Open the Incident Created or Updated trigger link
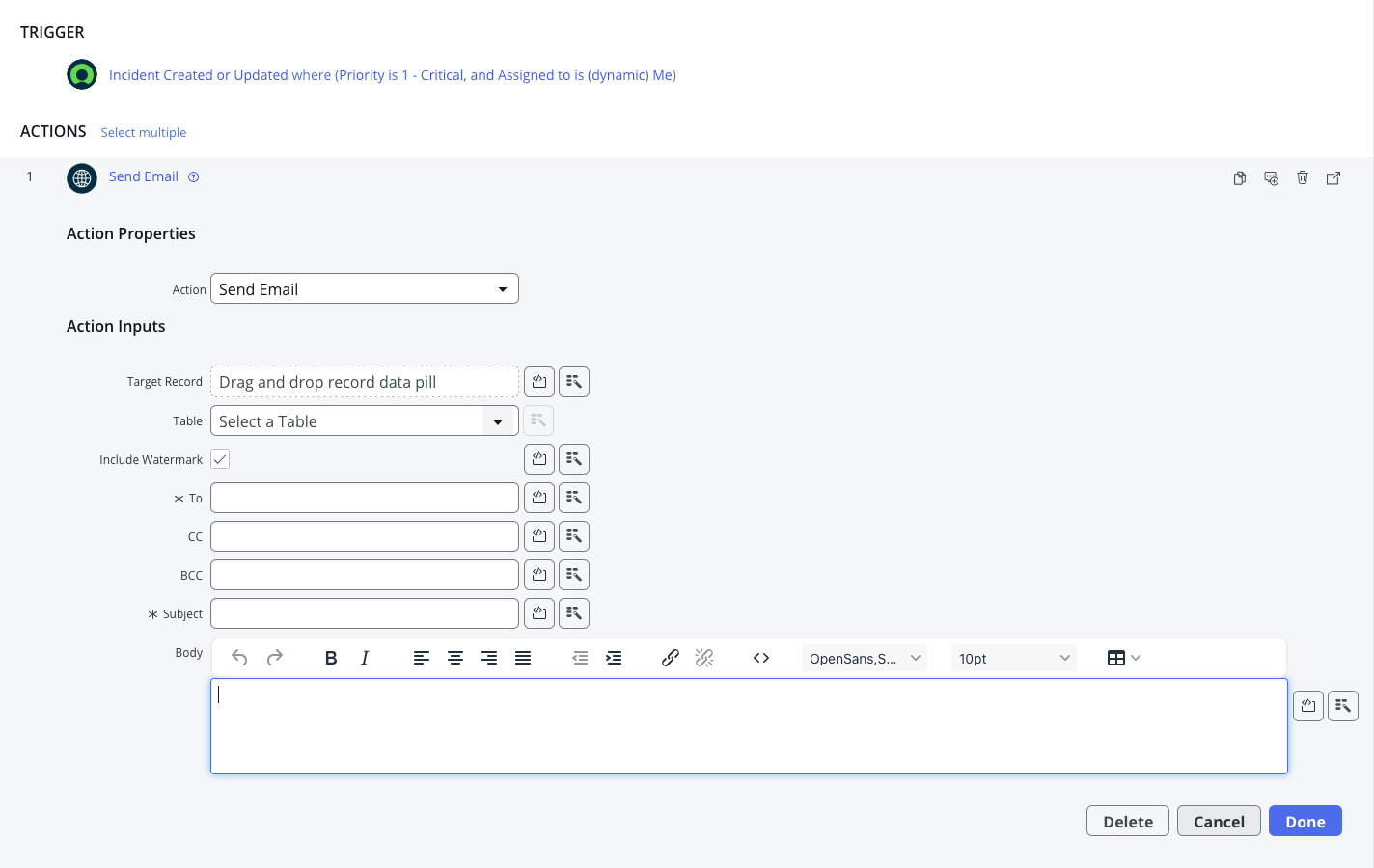The image size is (1374, 868). 392,75
